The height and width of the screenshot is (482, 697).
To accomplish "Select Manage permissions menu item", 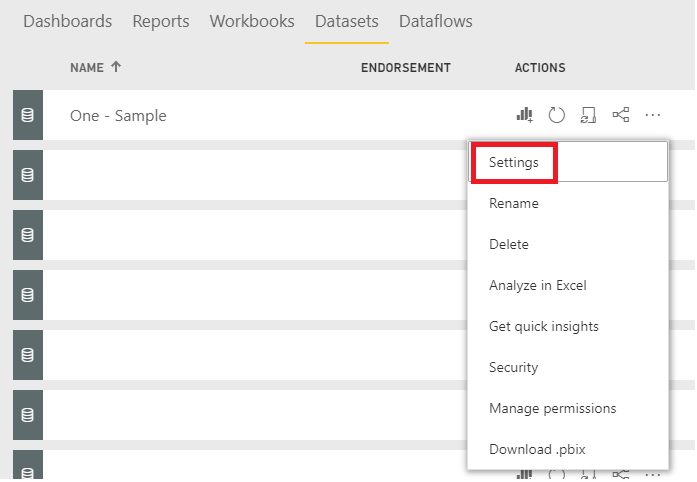I will pyautogui.click(x=553, y=408).
